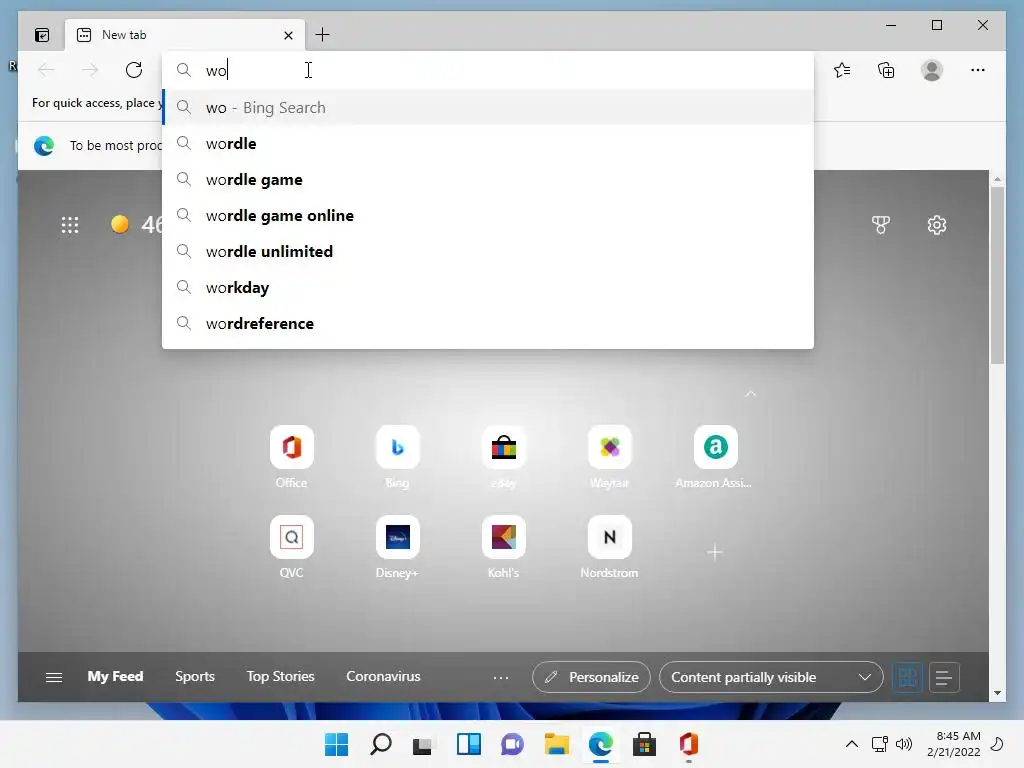Open File Explorer on taskbar
This screenshot has height=768, width=1024.
pyautogui.click(x=556, y=744)
